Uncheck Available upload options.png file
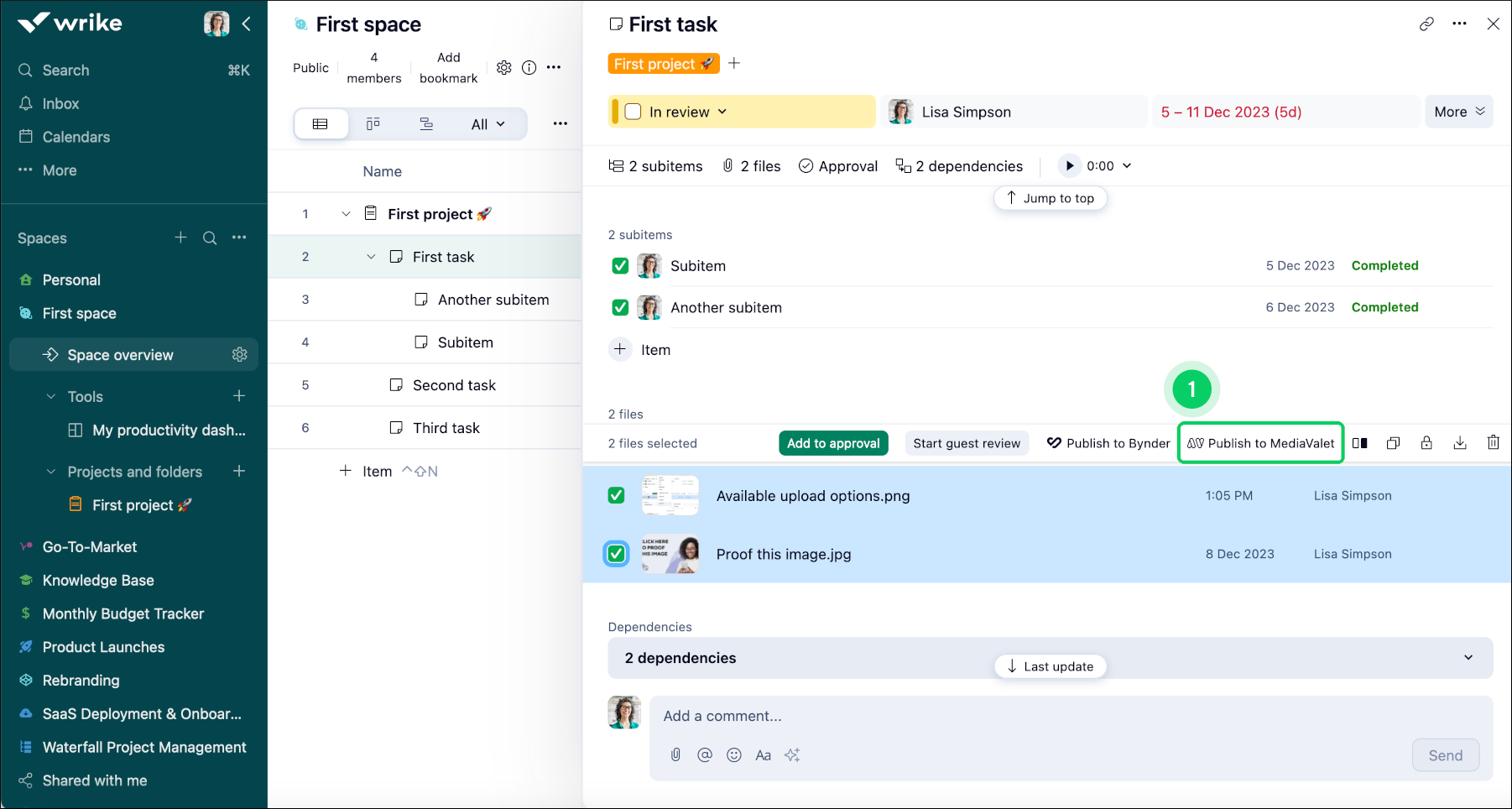The width and height of the screenshot is (1512, 809). 617,496
